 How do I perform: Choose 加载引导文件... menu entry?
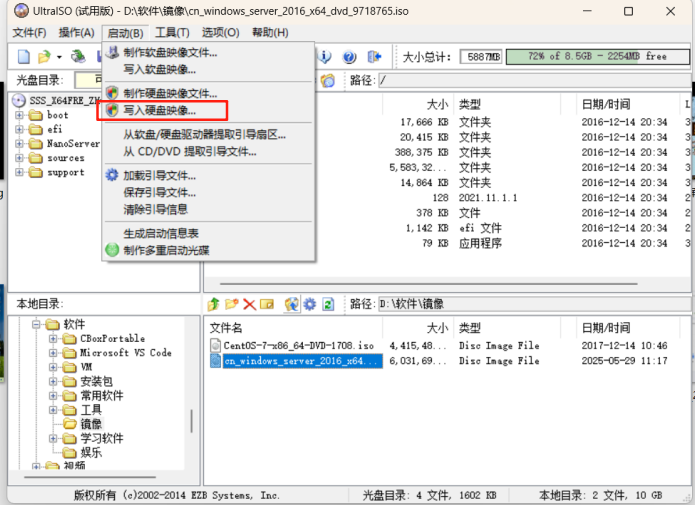tap(208, 176)
